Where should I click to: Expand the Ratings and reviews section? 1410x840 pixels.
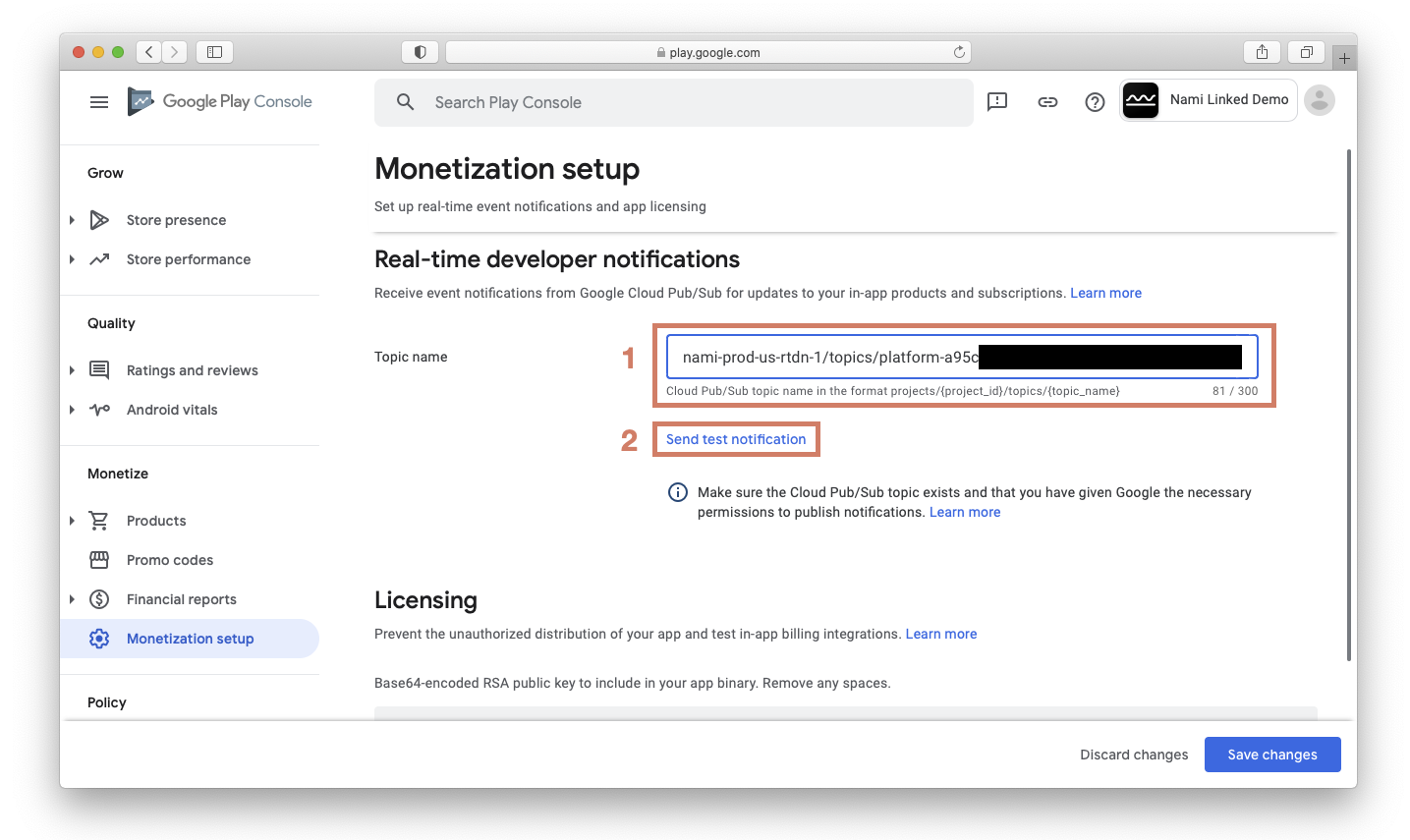pos(72,370)
